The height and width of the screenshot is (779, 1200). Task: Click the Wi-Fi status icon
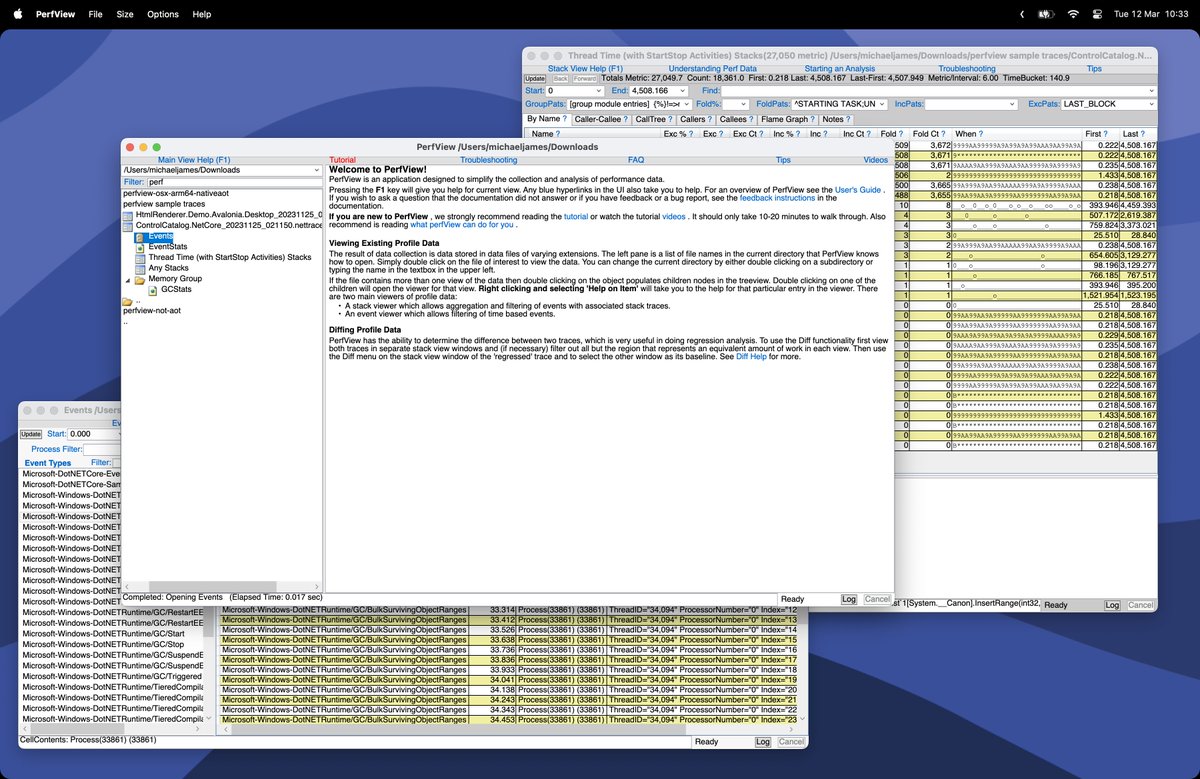(x=1072, y=14)
